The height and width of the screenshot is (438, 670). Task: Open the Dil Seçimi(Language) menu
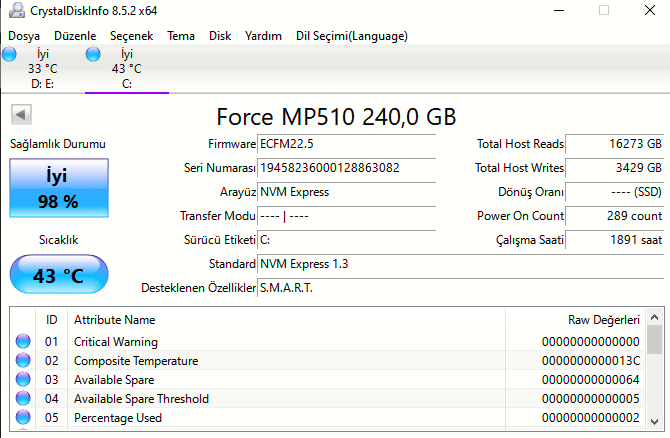(351, 36)
